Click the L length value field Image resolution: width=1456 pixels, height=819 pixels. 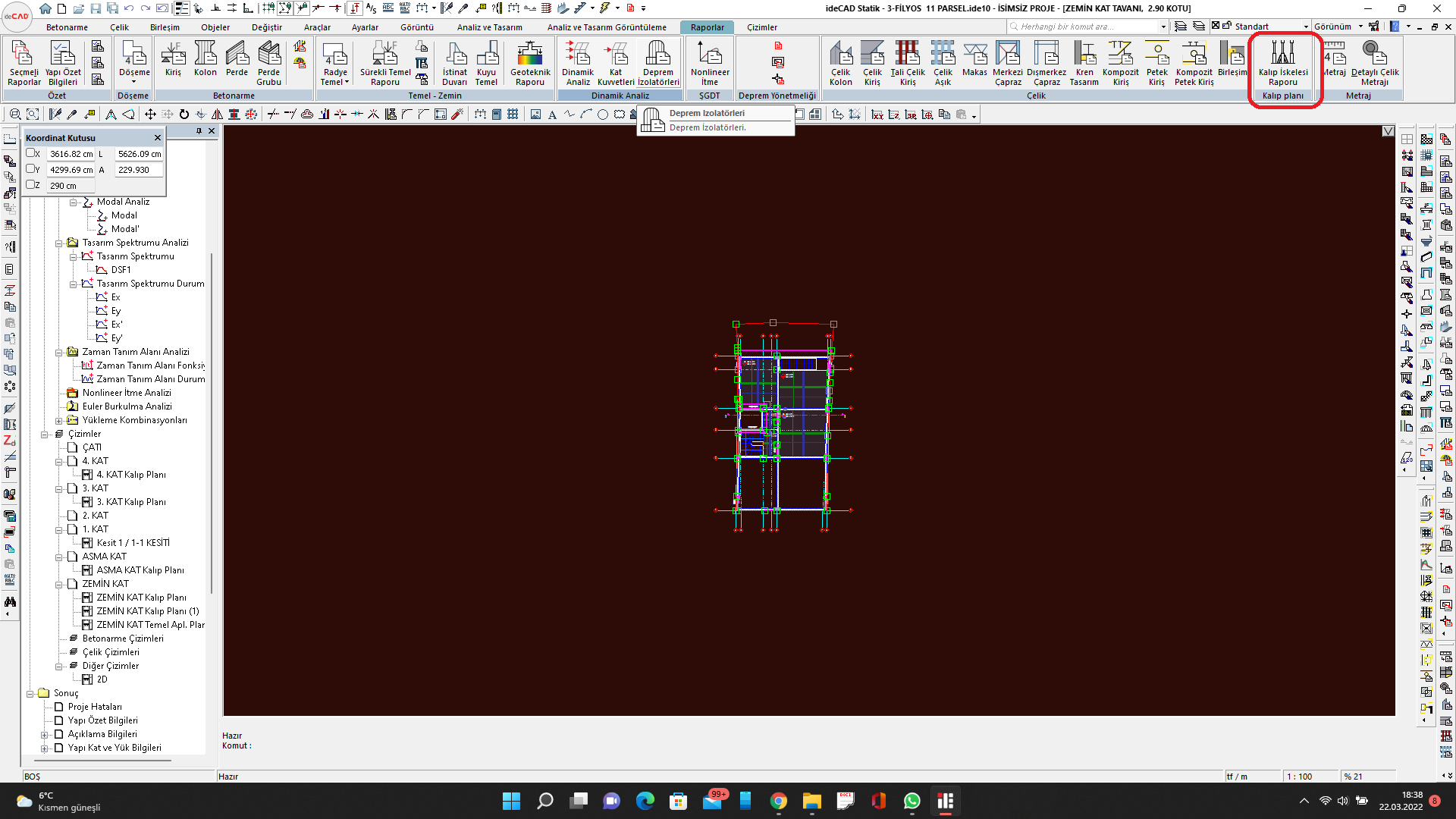tap(140, 153)
